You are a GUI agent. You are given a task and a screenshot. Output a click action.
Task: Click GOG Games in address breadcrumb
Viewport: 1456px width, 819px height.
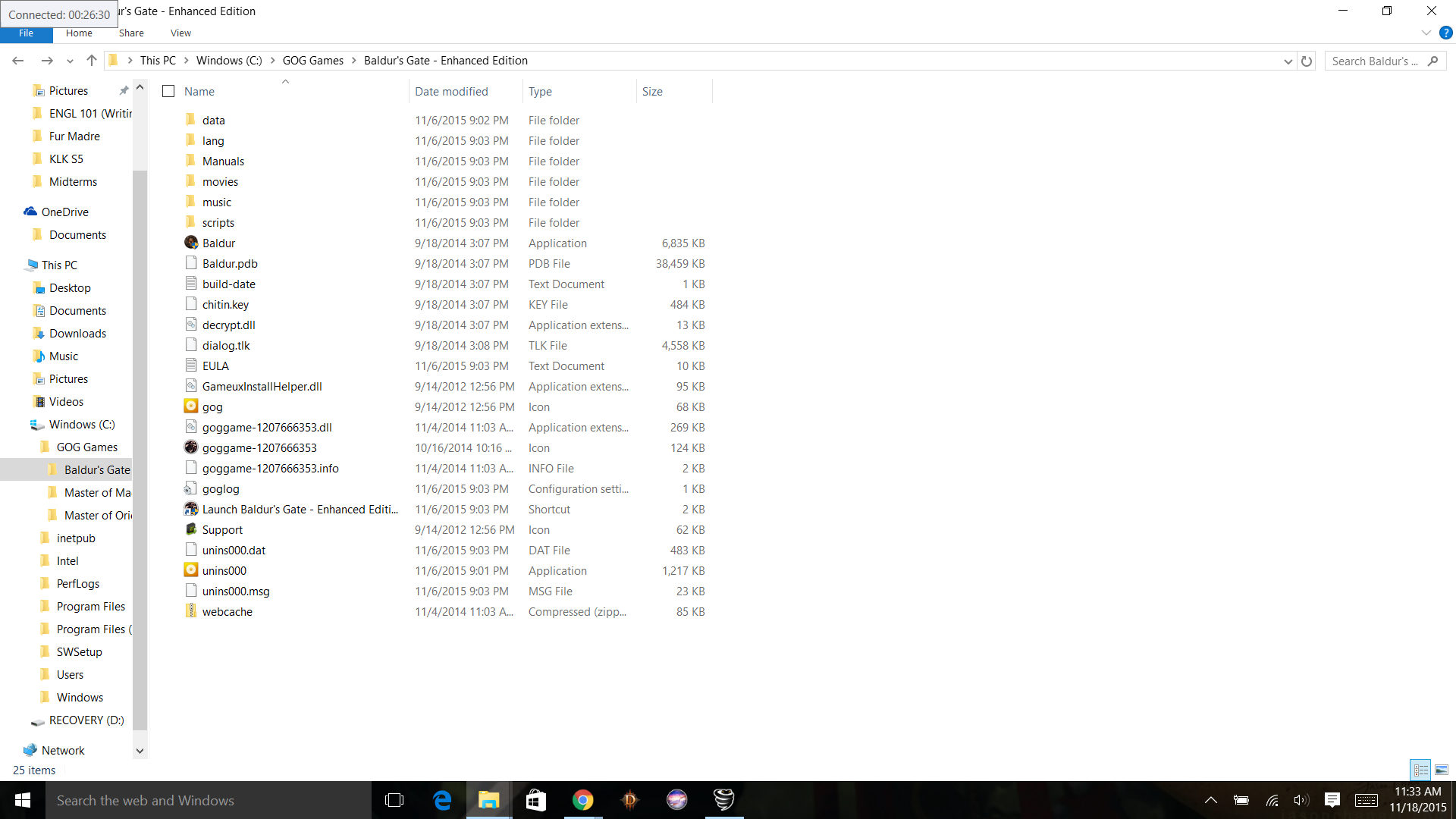[x=312, y=61]
